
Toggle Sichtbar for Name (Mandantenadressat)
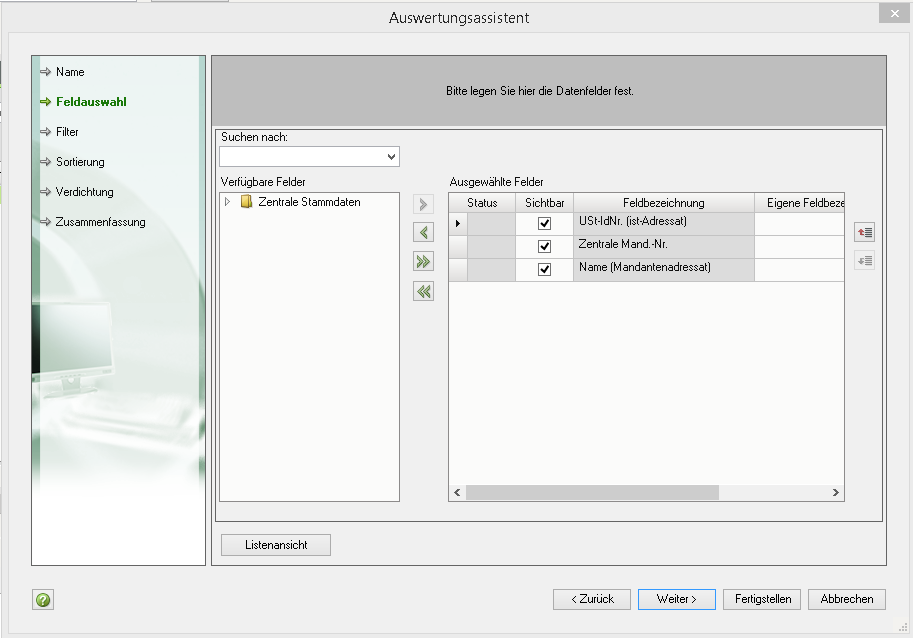click(x=544, y=270)
